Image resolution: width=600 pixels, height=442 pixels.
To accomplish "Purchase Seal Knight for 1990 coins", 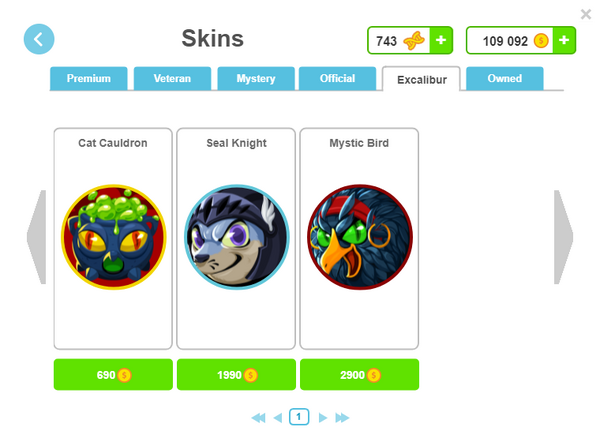I will [x=236, y=375].
